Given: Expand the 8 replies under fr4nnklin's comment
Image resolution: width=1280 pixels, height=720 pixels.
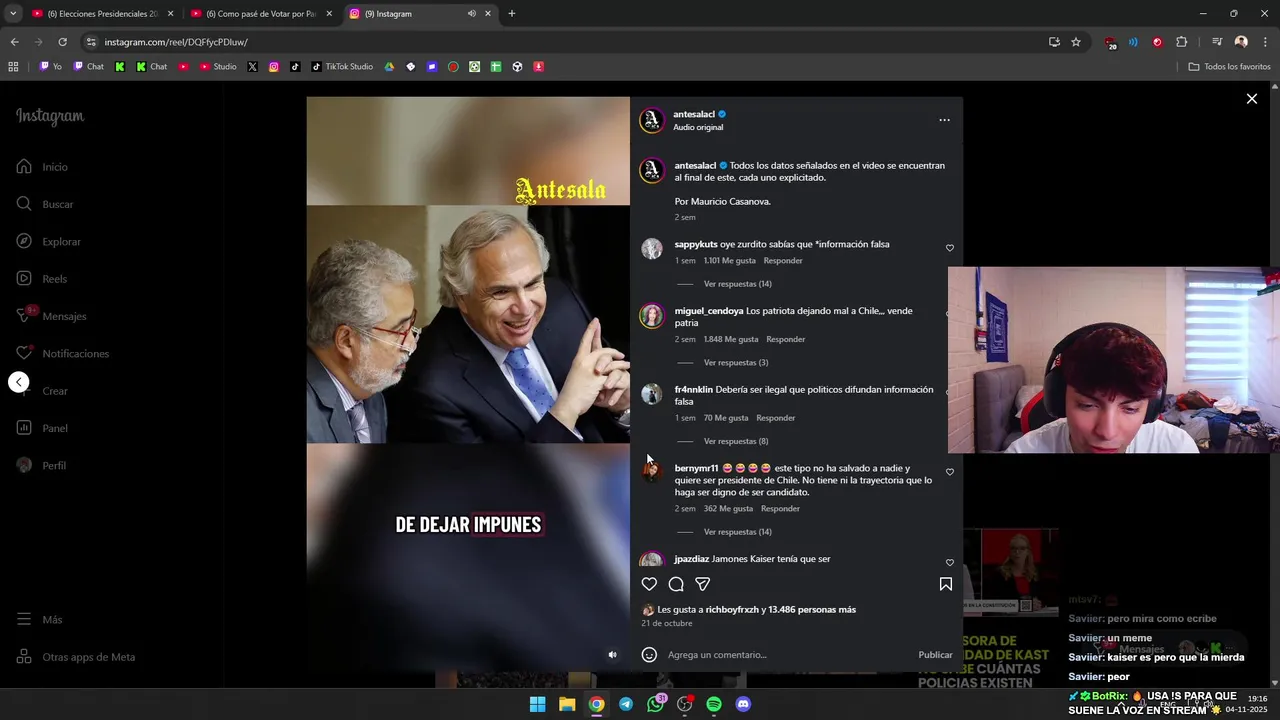Looking at the screenshot, I should click(736, 441).
